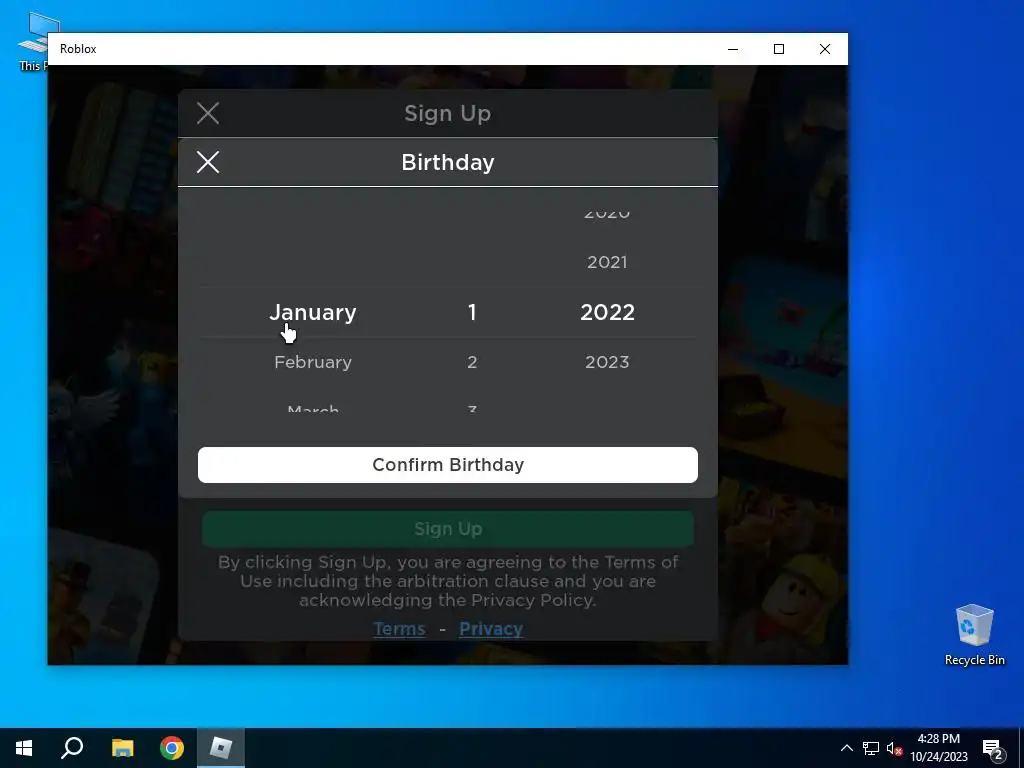The height and width of the screenshot is (768, 1024).
Task: Select the Recycle Bin desktop icon
Action: (974, 635)
